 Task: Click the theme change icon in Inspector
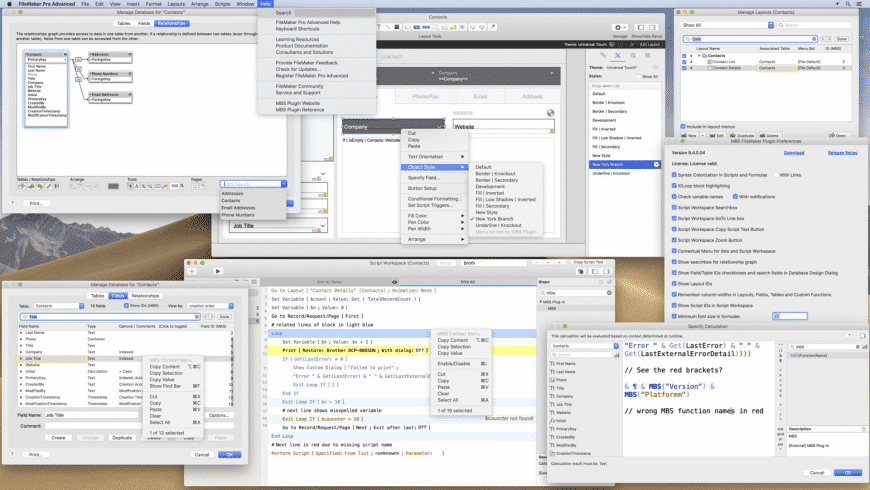click(x=655, y=67)
